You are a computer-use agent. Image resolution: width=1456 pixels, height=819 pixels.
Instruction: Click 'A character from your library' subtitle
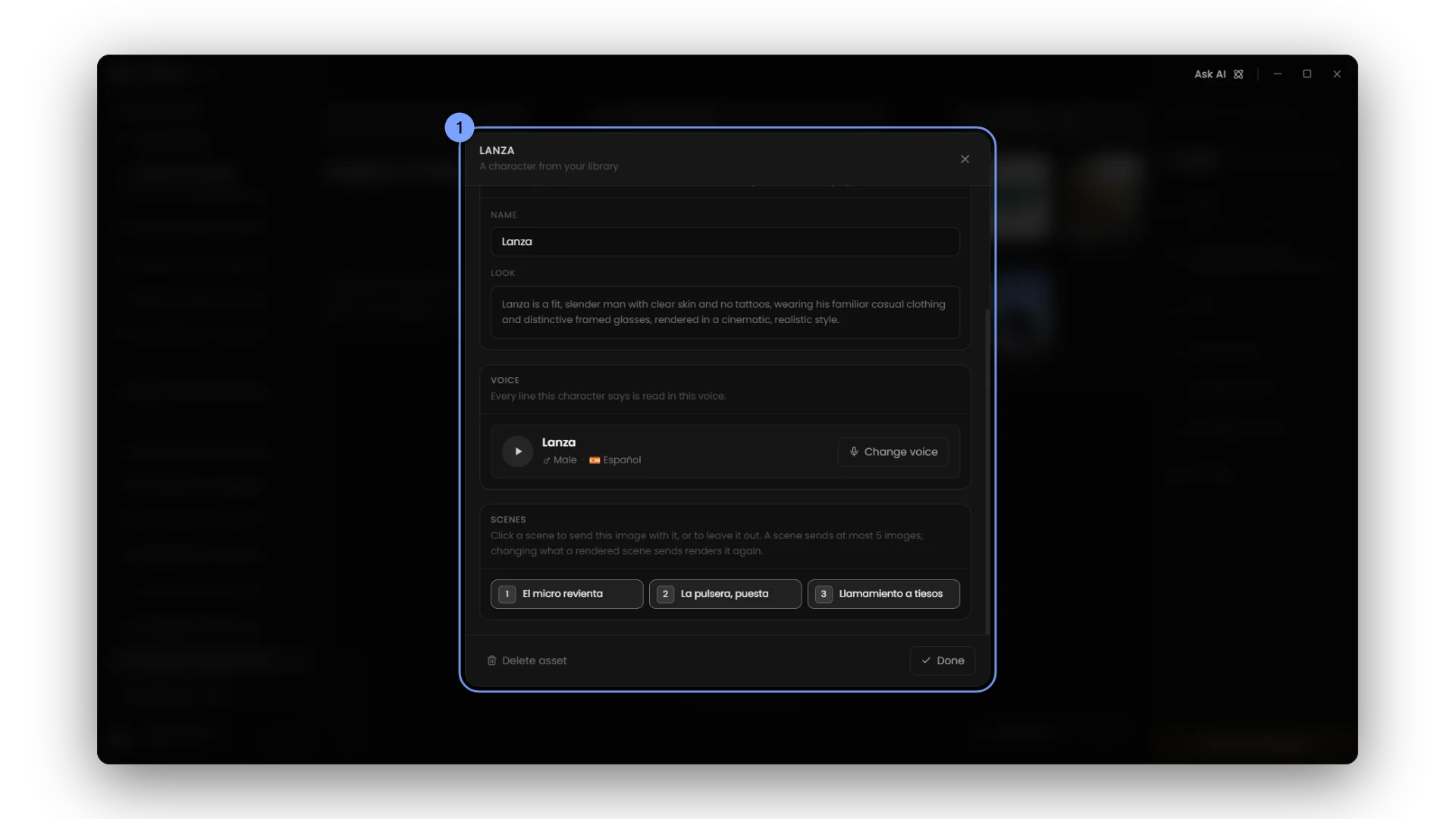[549, 166]
